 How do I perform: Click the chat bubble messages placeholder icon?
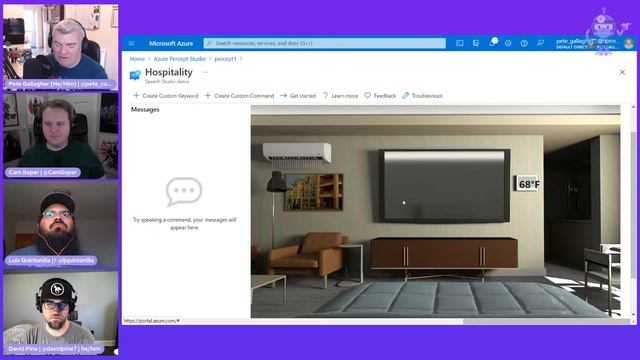(184, 192)
